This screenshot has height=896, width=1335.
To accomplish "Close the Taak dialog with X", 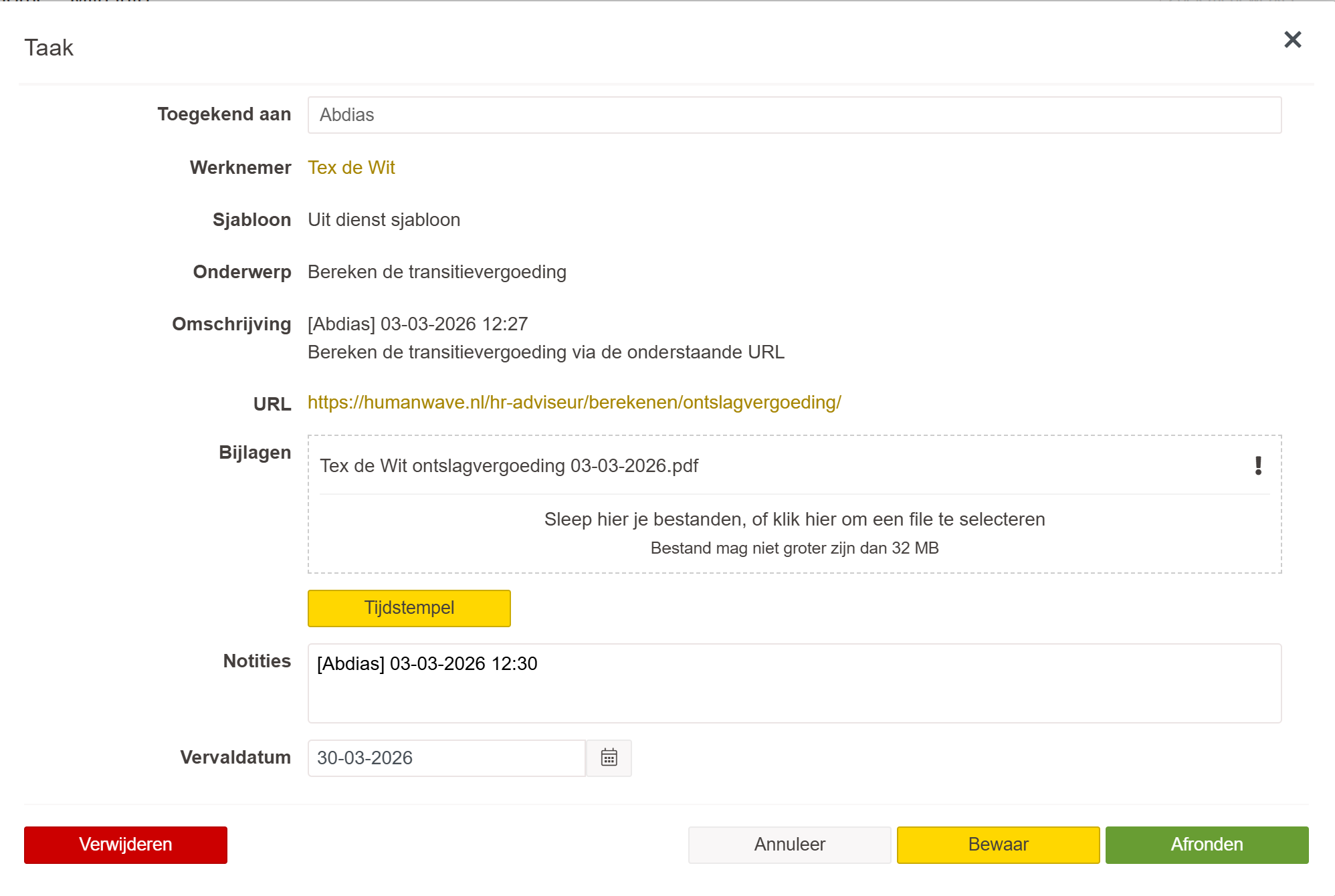I will pos(1292,39).
